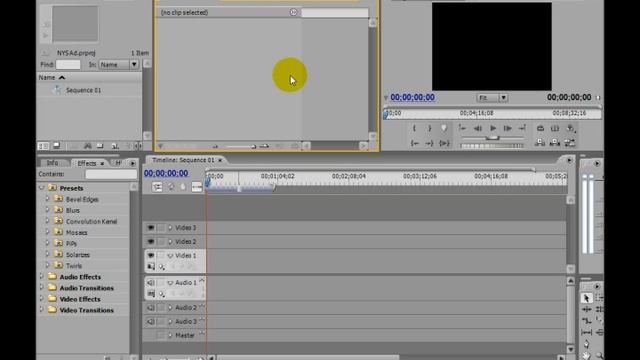The height and width of the screenshot is (360, 640).
Task: Expand the Audio Effects folder
Action: (41, 277)
